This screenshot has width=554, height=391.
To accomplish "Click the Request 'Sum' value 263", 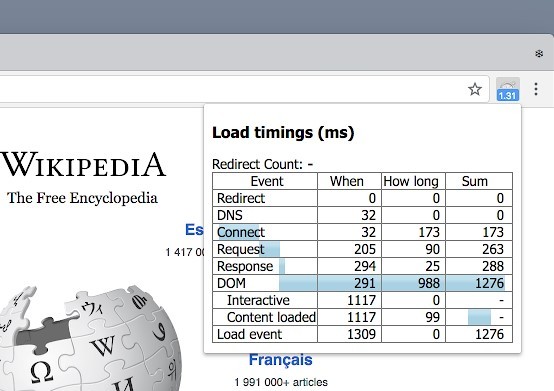I will (493, 249).
